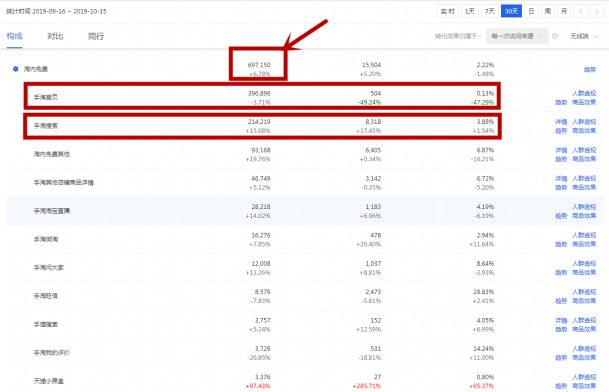The width and height of the screenshot is (609, 392).
Task: Open 人群透视 for 手淘淘宝直播 row
Action: 584,207
